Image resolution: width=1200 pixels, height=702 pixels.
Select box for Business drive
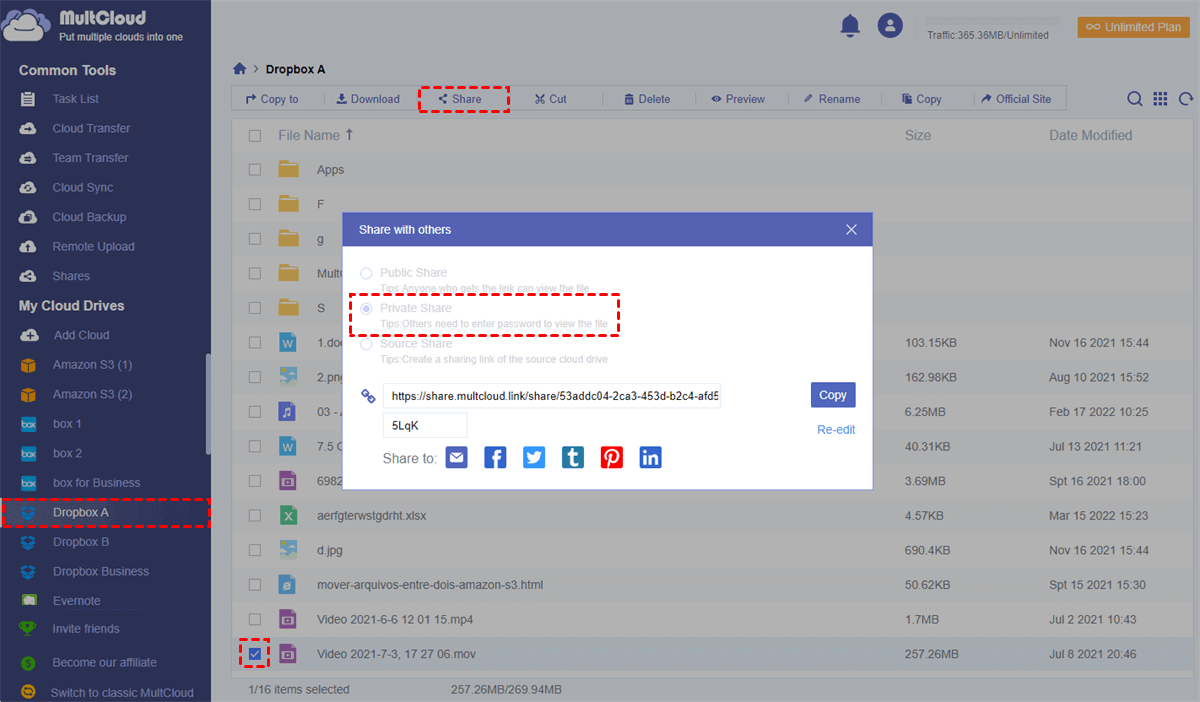[96, 483]
